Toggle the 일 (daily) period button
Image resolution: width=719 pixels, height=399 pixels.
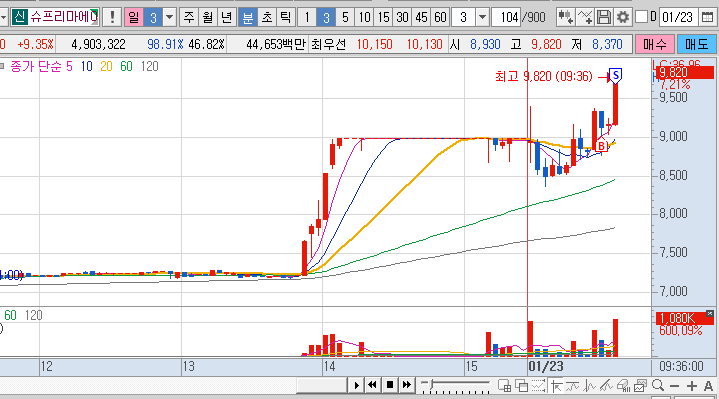click(133, 17)
